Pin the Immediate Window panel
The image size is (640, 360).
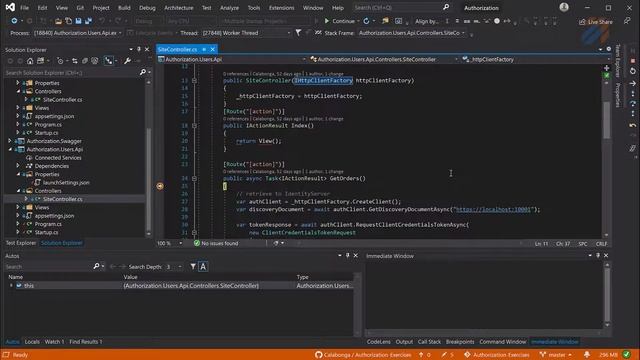(x=598, y=256)
